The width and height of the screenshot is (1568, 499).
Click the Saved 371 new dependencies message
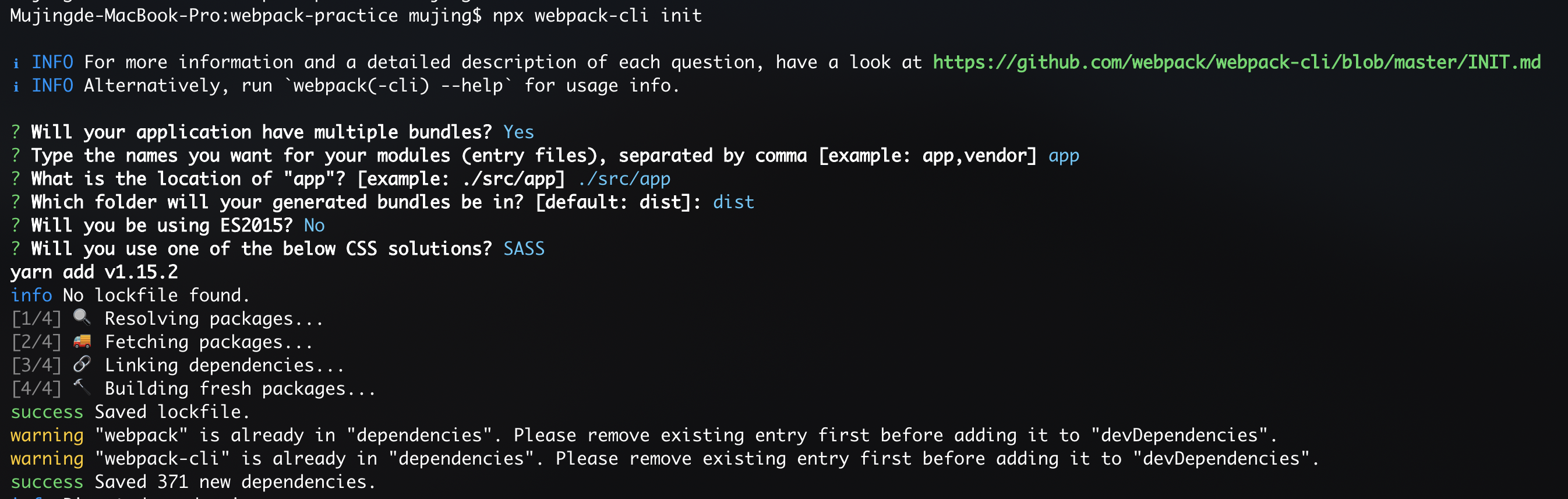click(235, 482)
